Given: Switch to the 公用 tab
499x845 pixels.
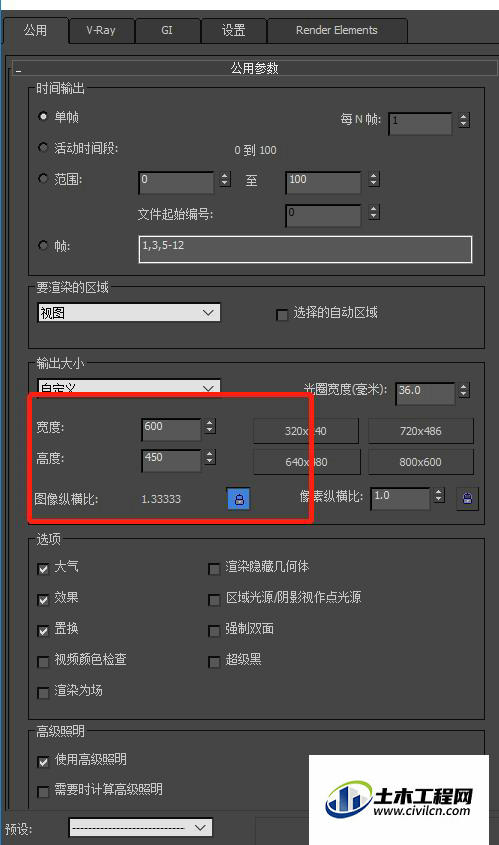Looking at the screenshot, I should coord(36,30).
